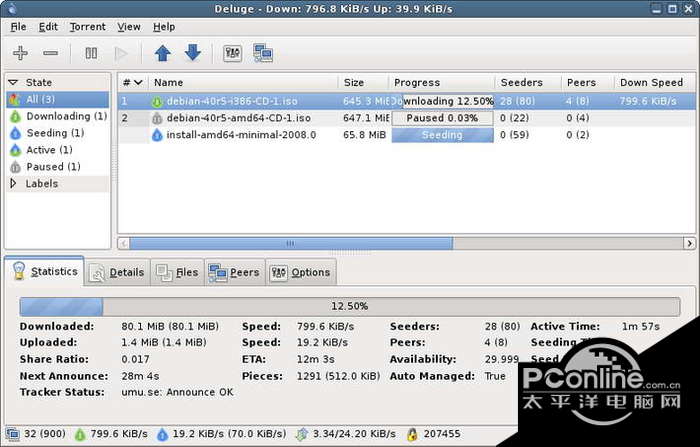The image size is (700, 447).
Task: Switch to the Options tab
Action: (x=300, y=272)
